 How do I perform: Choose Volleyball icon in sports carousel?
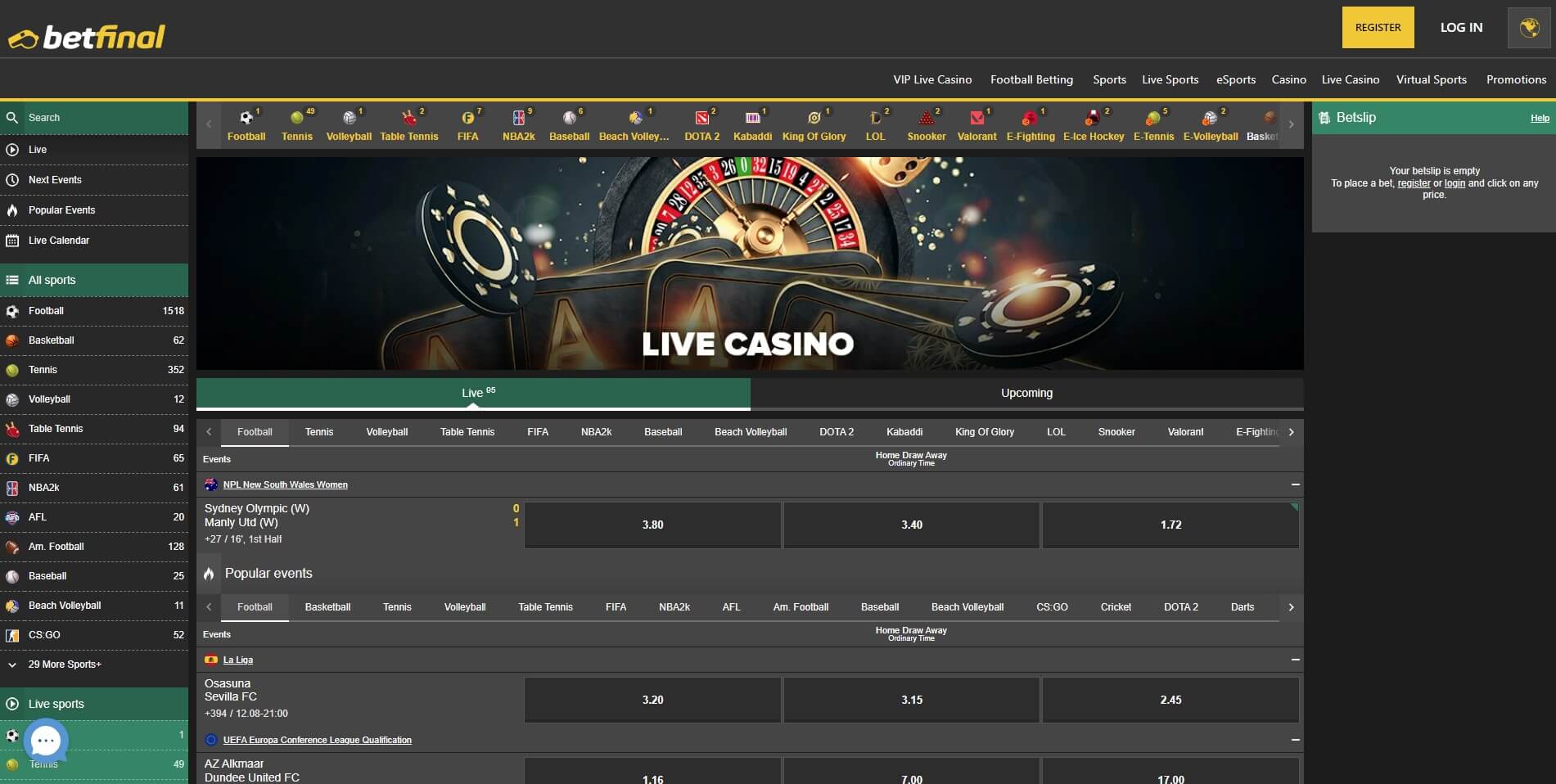(x=349, y=125)
